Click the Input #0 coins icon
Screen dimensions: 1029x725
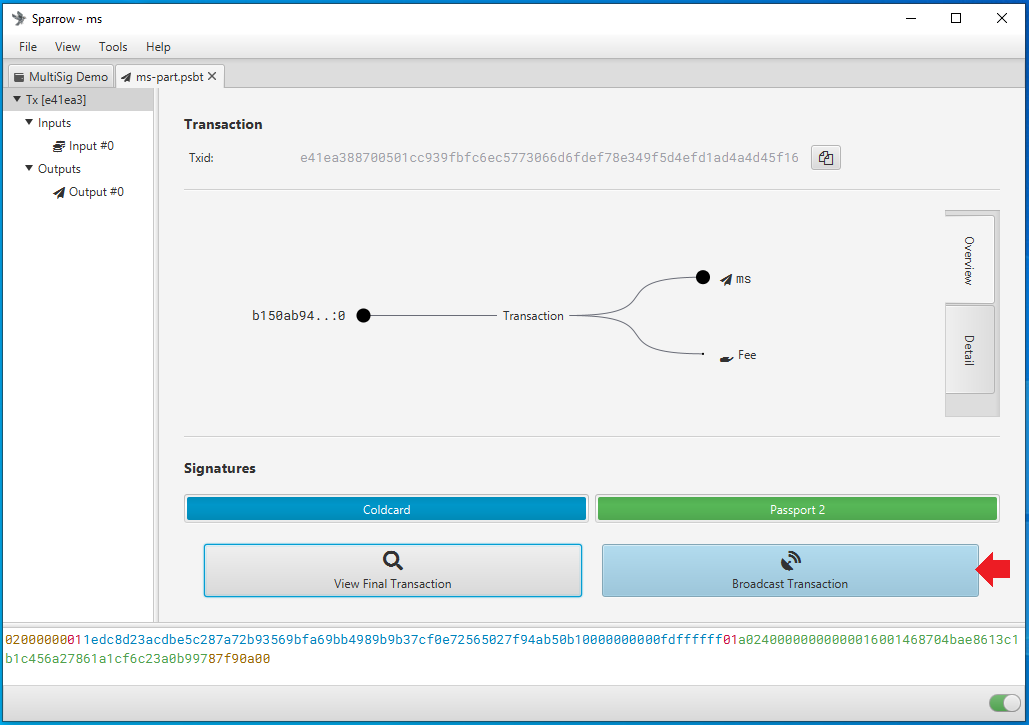pyautogui.click(x=59, y=146)
